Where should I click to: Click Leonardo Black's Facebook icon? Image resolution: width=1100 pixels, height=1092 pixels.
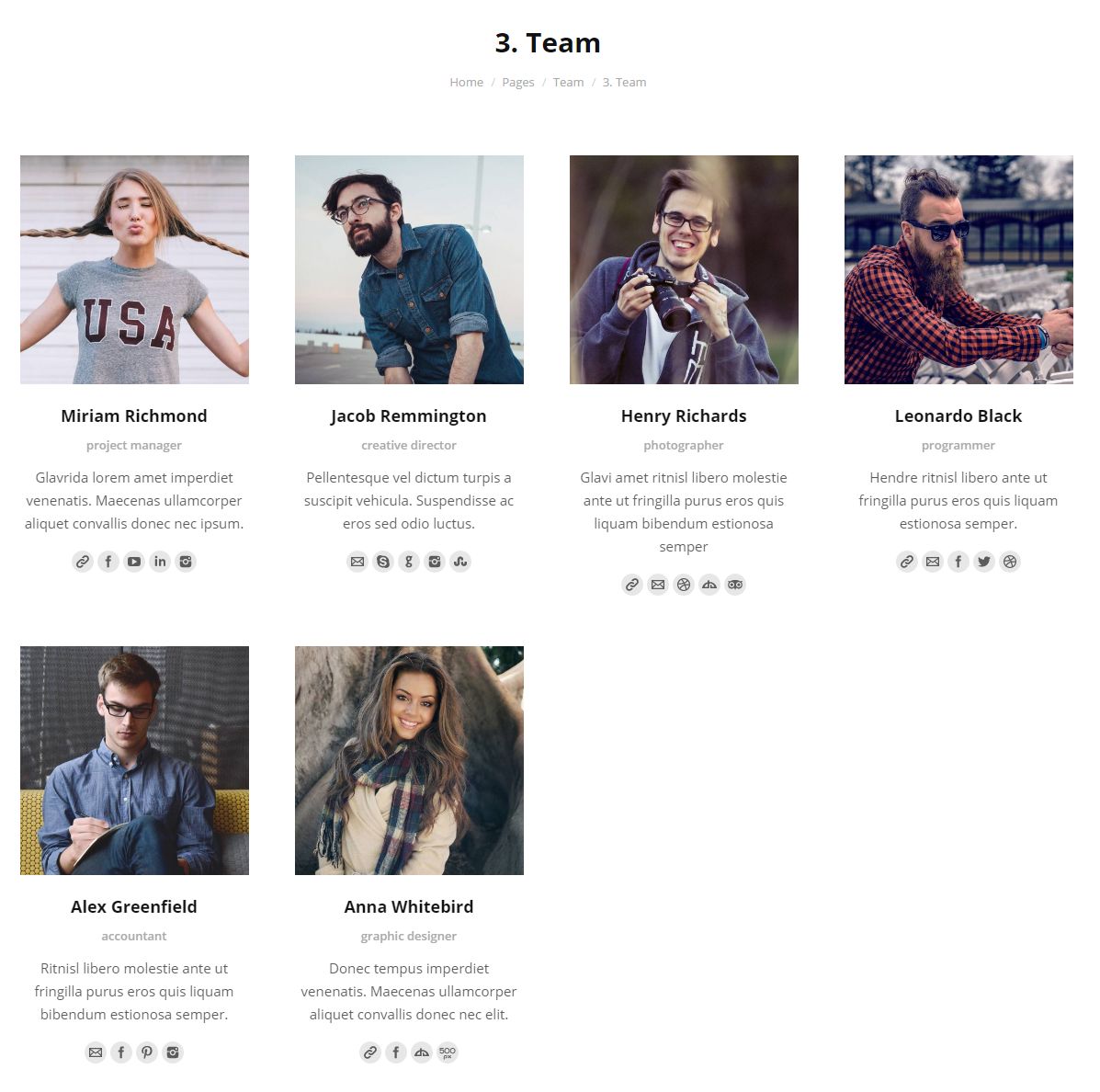pyautogui.click(x=958, y=562)
